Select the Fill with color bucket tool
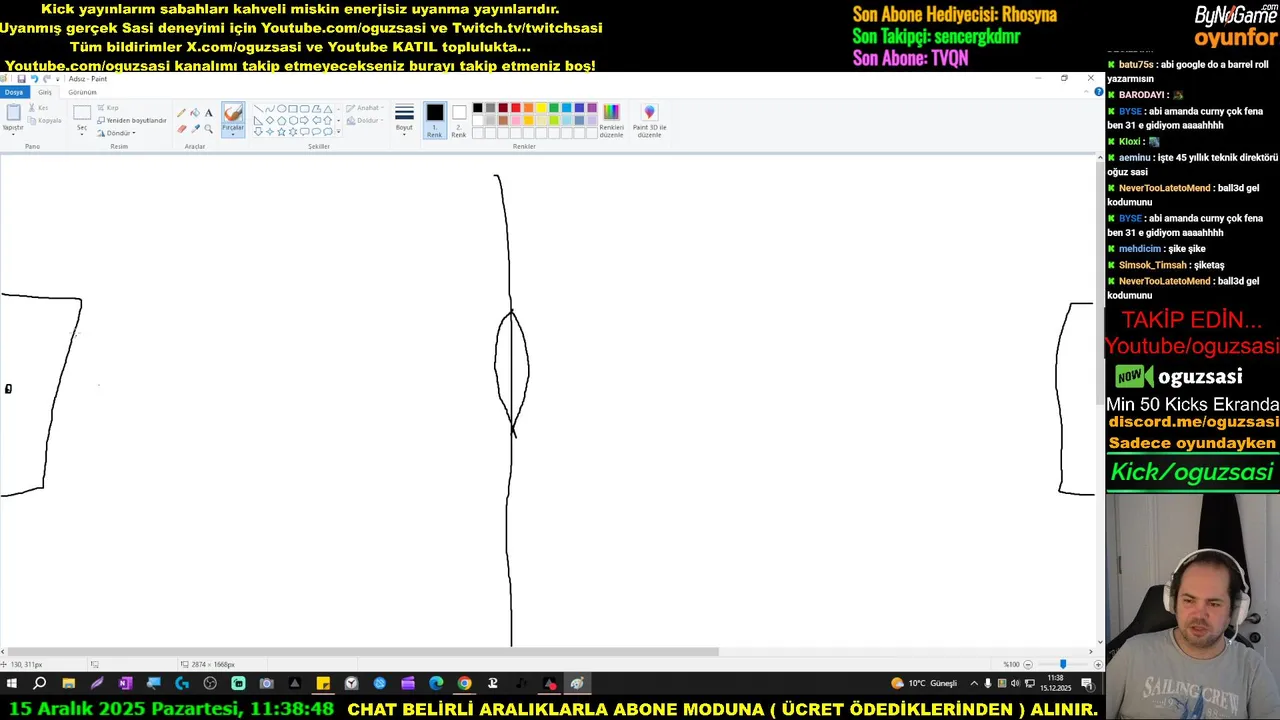This screenshot has height=720, width=1280. click(x=195, y=112)
